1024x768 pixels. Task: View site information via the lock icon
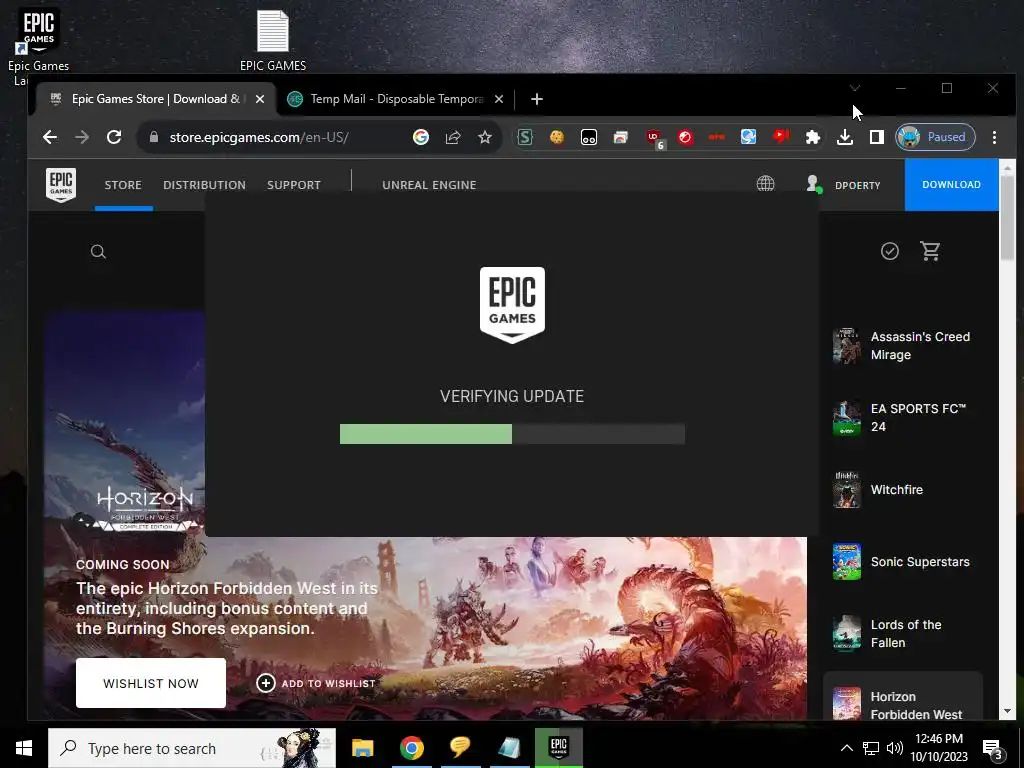[154, 137]
